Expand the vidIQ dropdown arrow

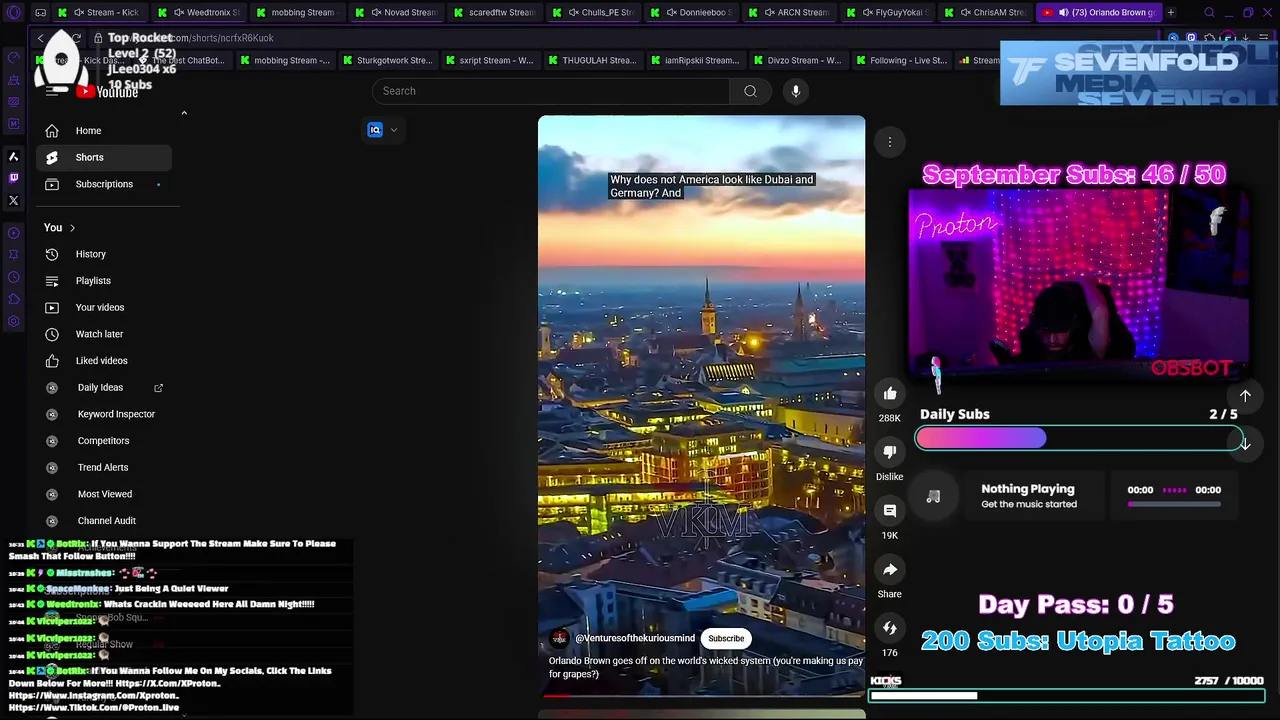pos(394,130)
